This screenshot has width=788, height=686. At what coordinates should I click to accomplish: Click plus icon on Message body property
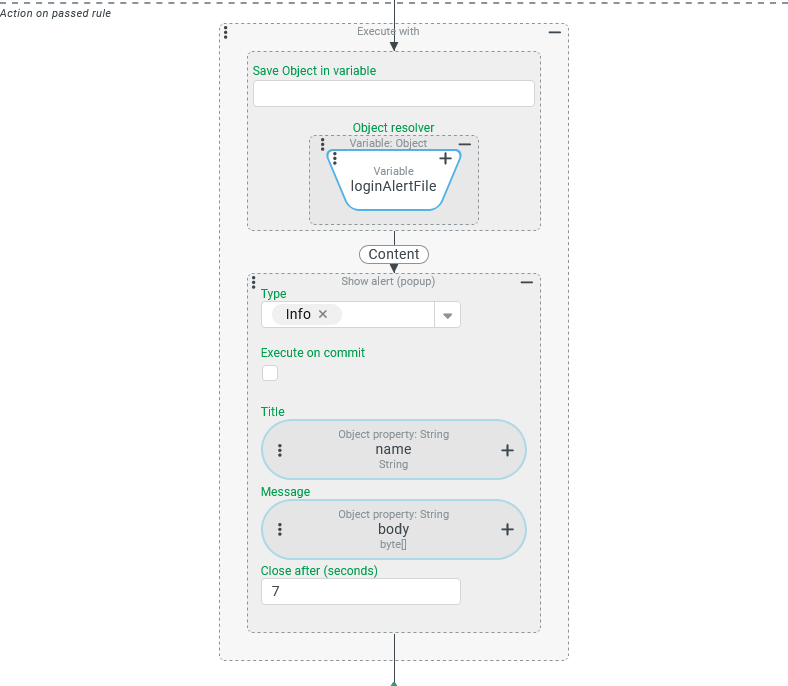point(507,530)
